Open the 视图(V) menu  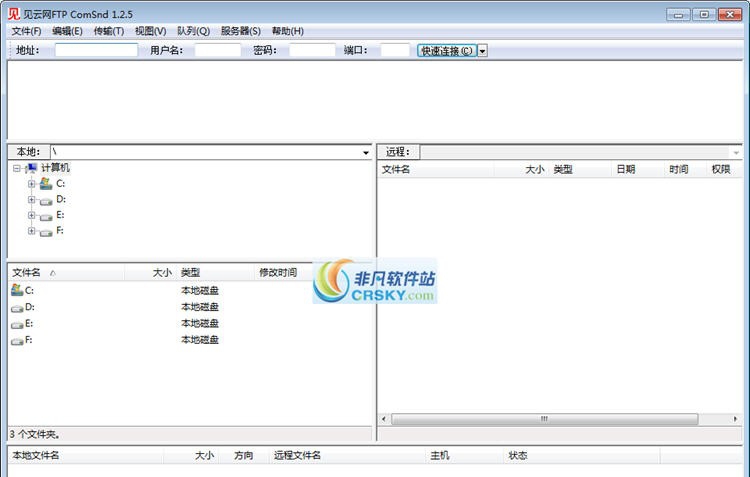[150, 31]
